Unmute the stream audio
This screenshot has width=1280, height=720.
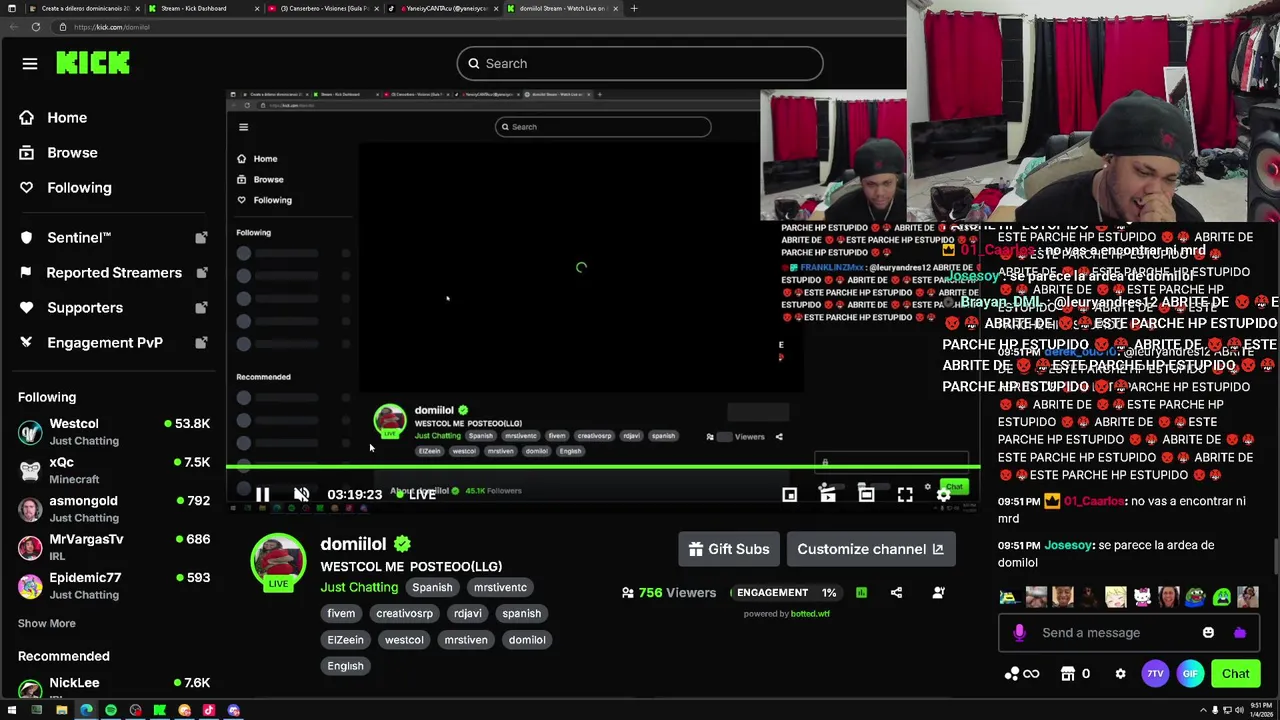click(x=301, y=494)
